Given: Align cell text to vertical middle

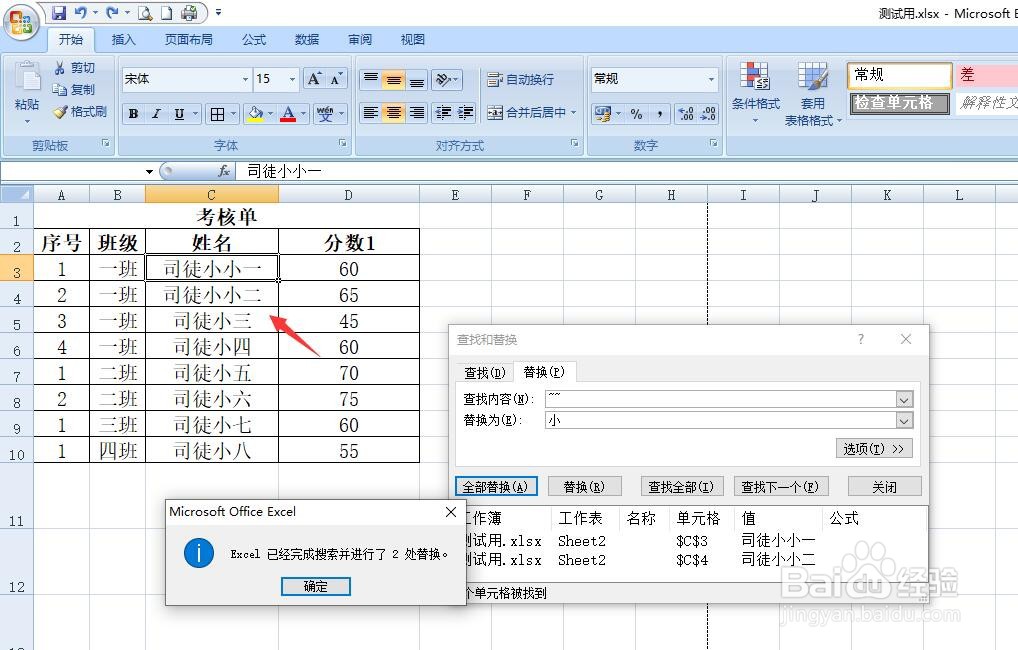Looking at the screenshot, I should click(393, 79).
